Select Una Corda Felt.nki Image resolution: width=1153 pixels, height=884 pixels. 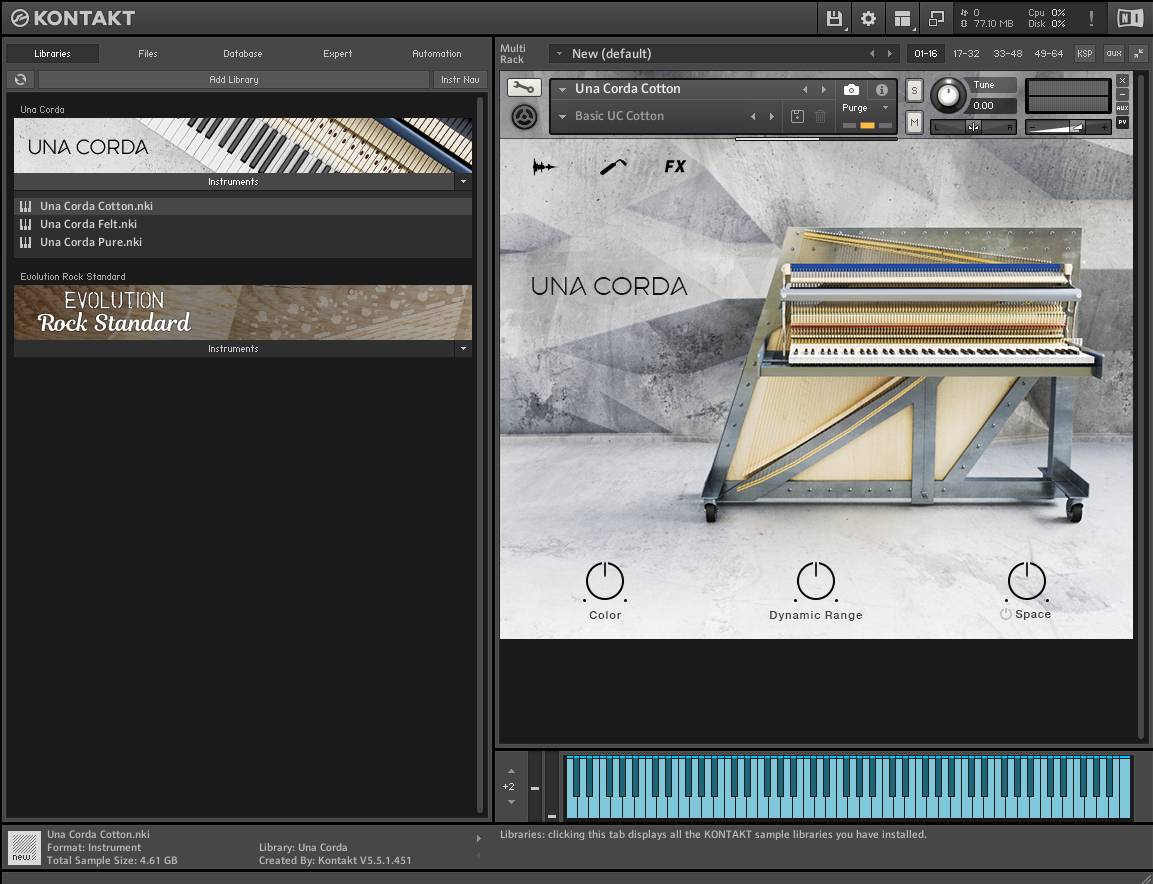[243, 224]
